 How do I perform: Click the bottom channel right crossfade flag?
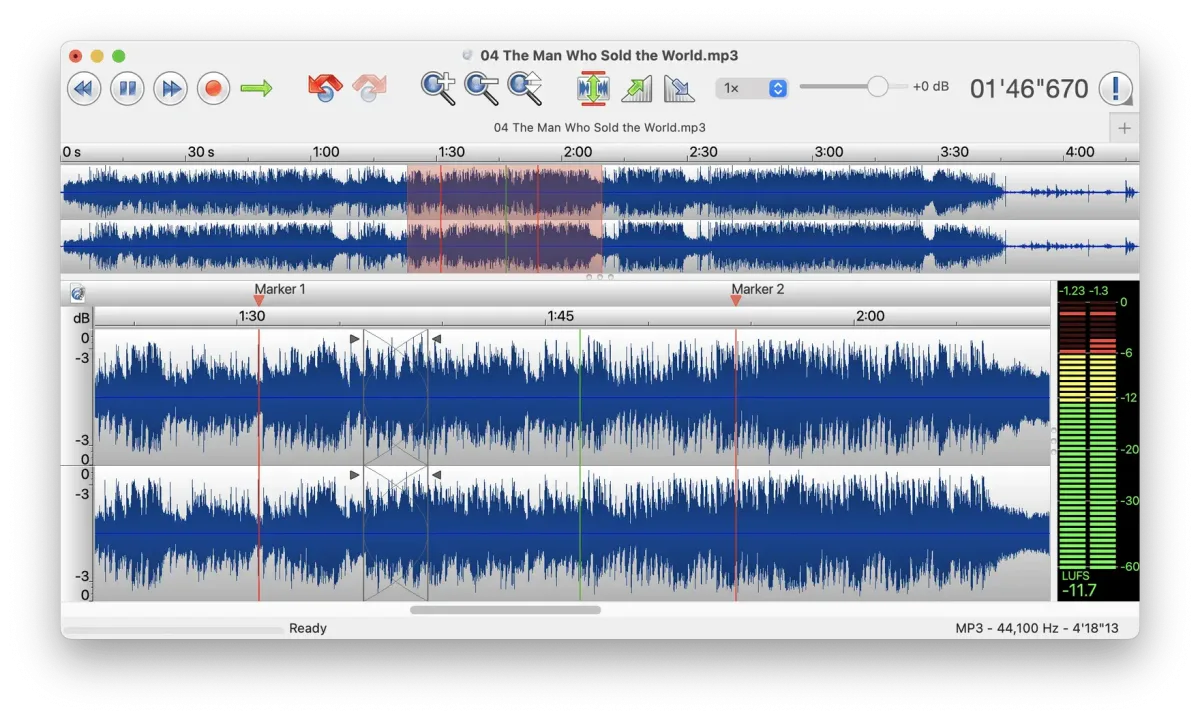point(436,475)
